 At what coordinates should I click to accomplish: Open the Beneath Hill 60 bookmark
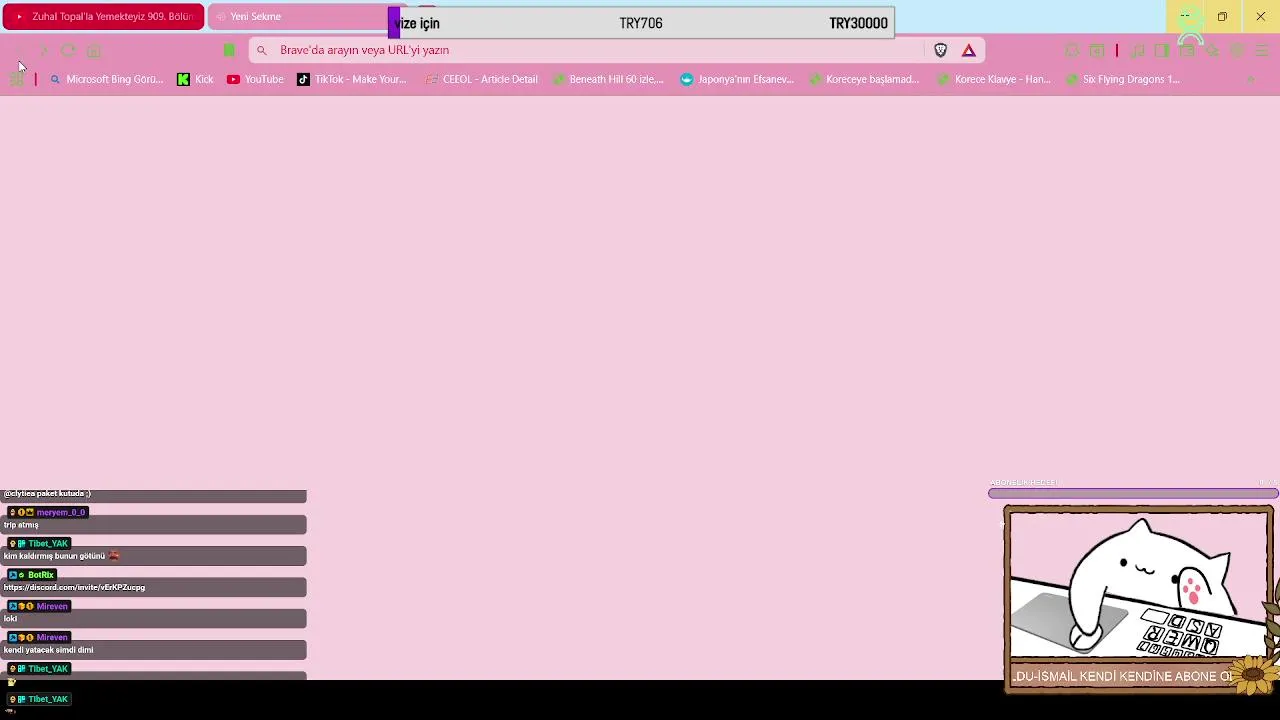click(608, 79)
